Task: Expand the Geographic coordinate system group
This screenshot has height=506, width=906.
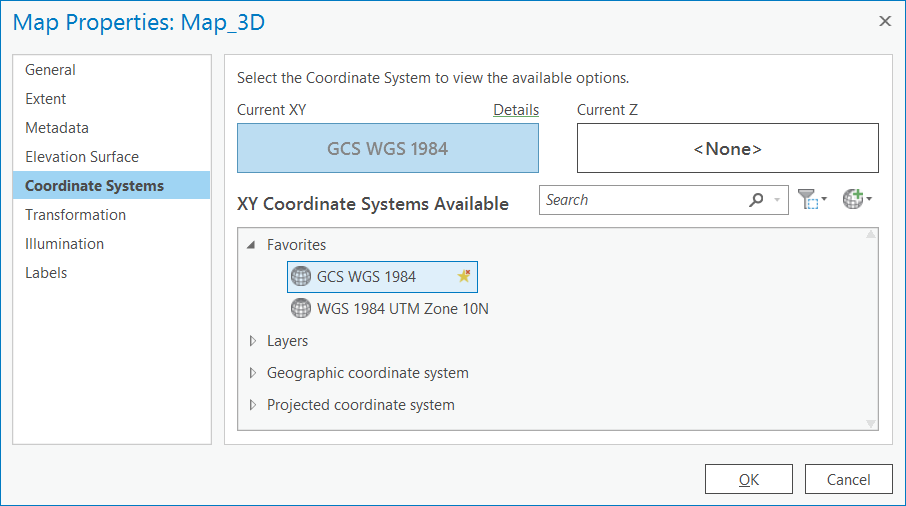Action: (253, 373)
